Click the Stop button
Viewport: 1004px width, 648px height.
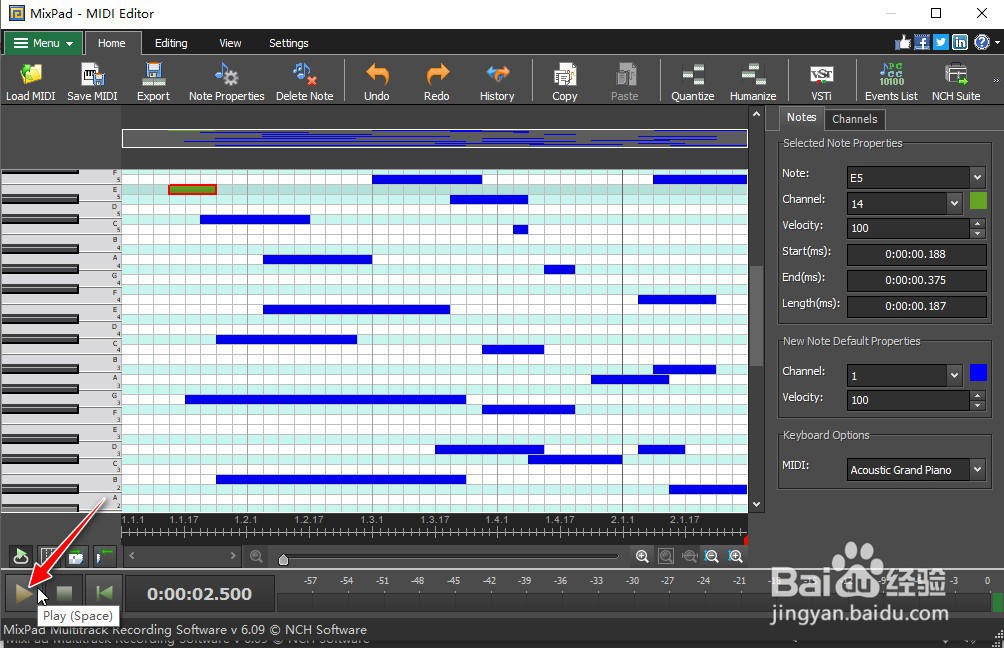pyautogui.click(x=64, y=594)
